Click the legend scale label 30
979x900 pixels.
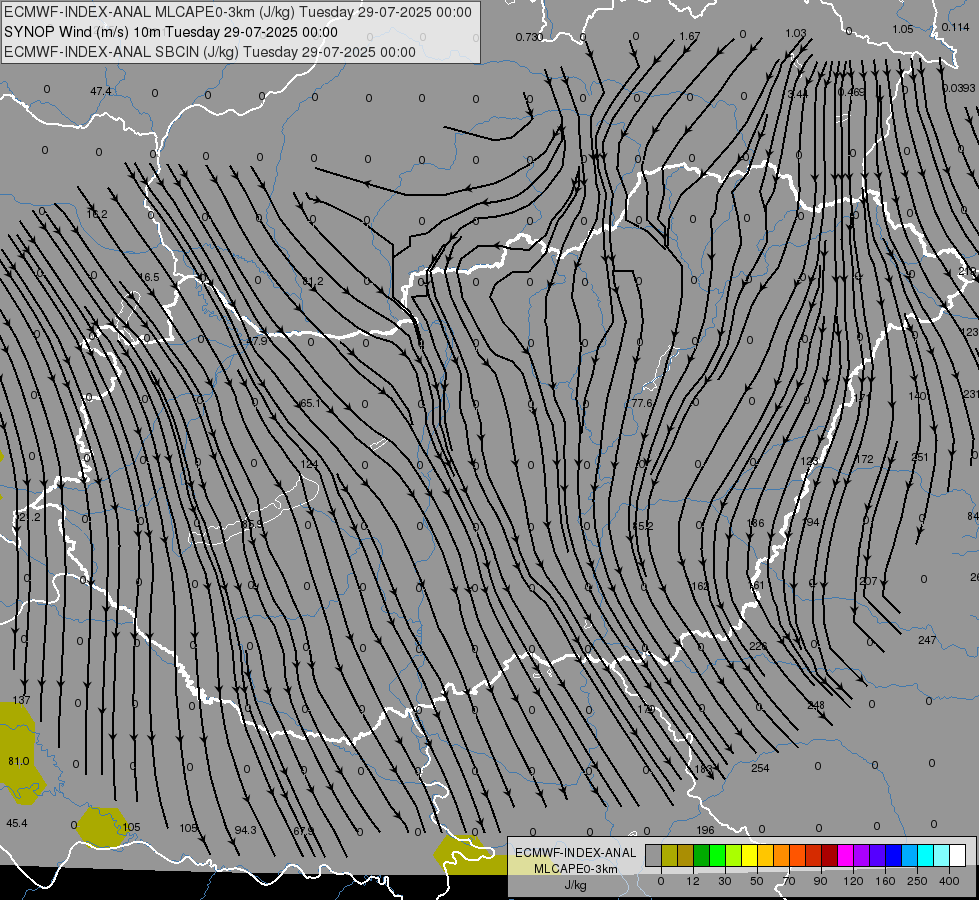(x=724, y=881)
